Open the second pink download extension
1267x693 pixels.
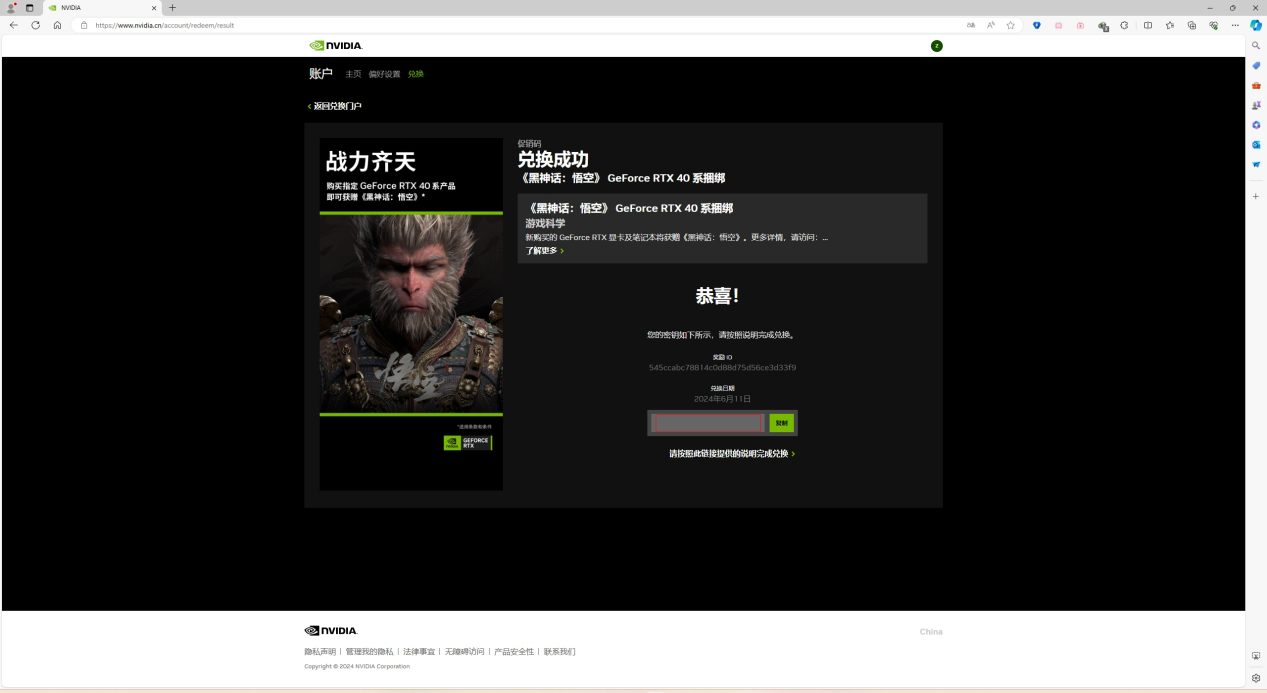point(1080,25)
